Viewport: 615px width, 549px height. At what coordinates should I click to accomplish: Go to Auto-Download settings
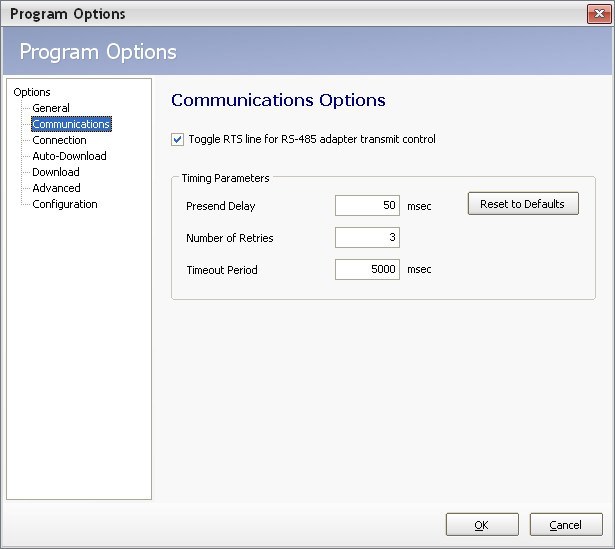pos(69,156)
